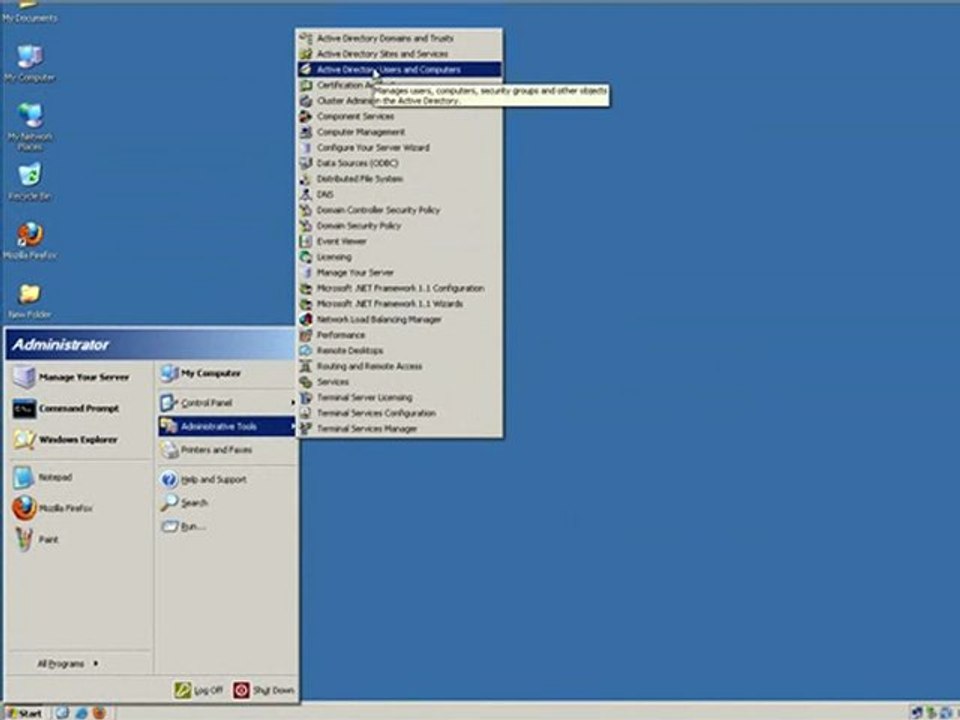Open My Computer in Start menu right pane

tap(227, 373)
